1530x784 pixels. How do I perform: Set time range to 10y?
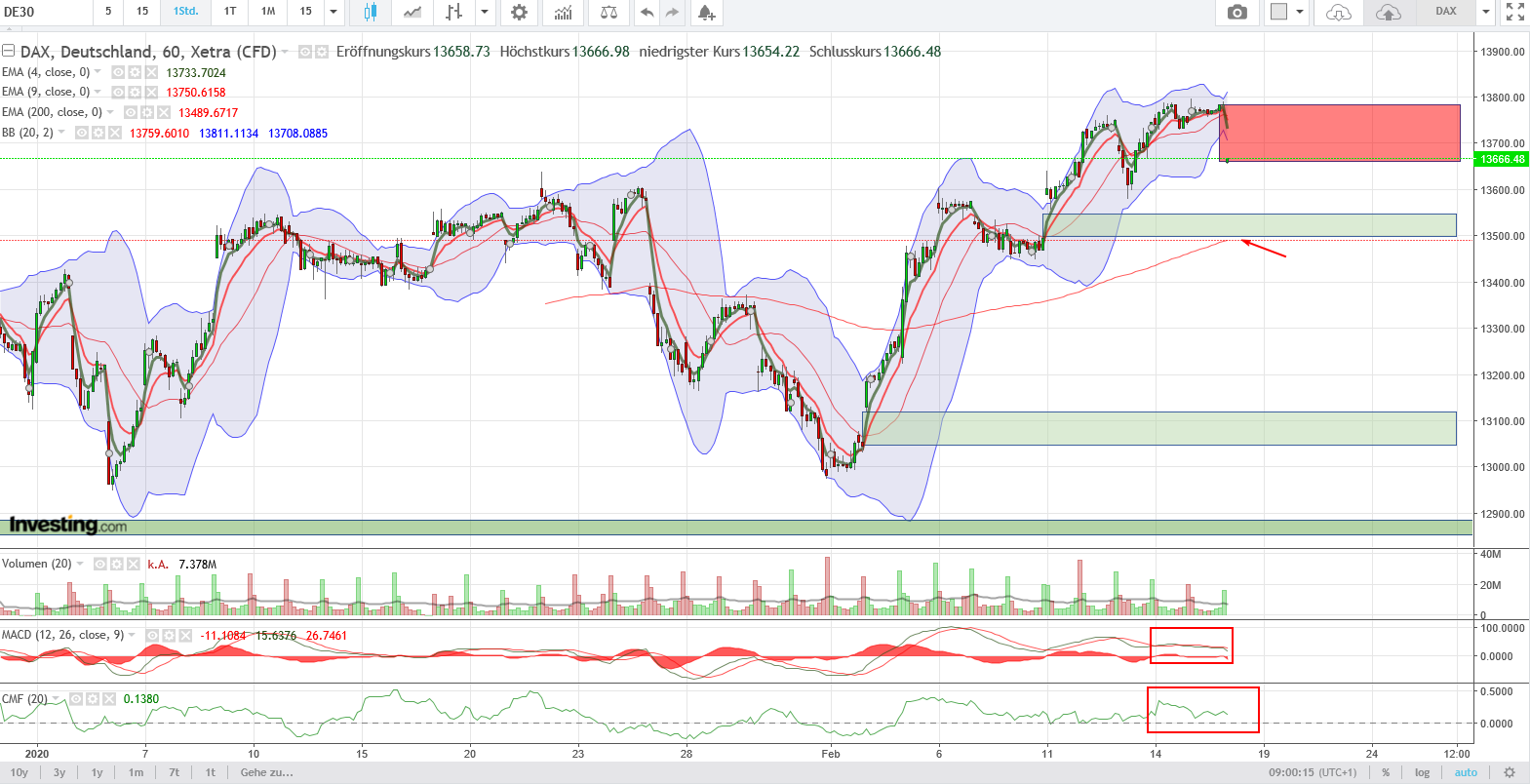click(20, 772)
